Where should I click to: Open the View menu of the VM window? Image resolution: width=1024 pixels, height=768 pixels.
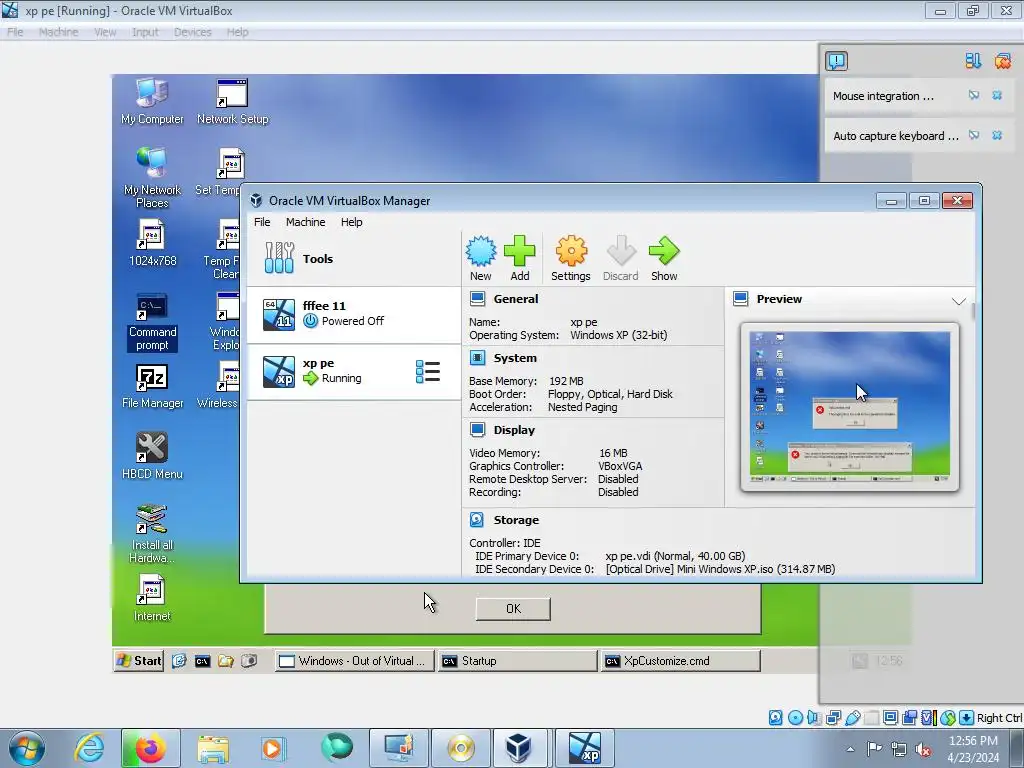(105, 32)
